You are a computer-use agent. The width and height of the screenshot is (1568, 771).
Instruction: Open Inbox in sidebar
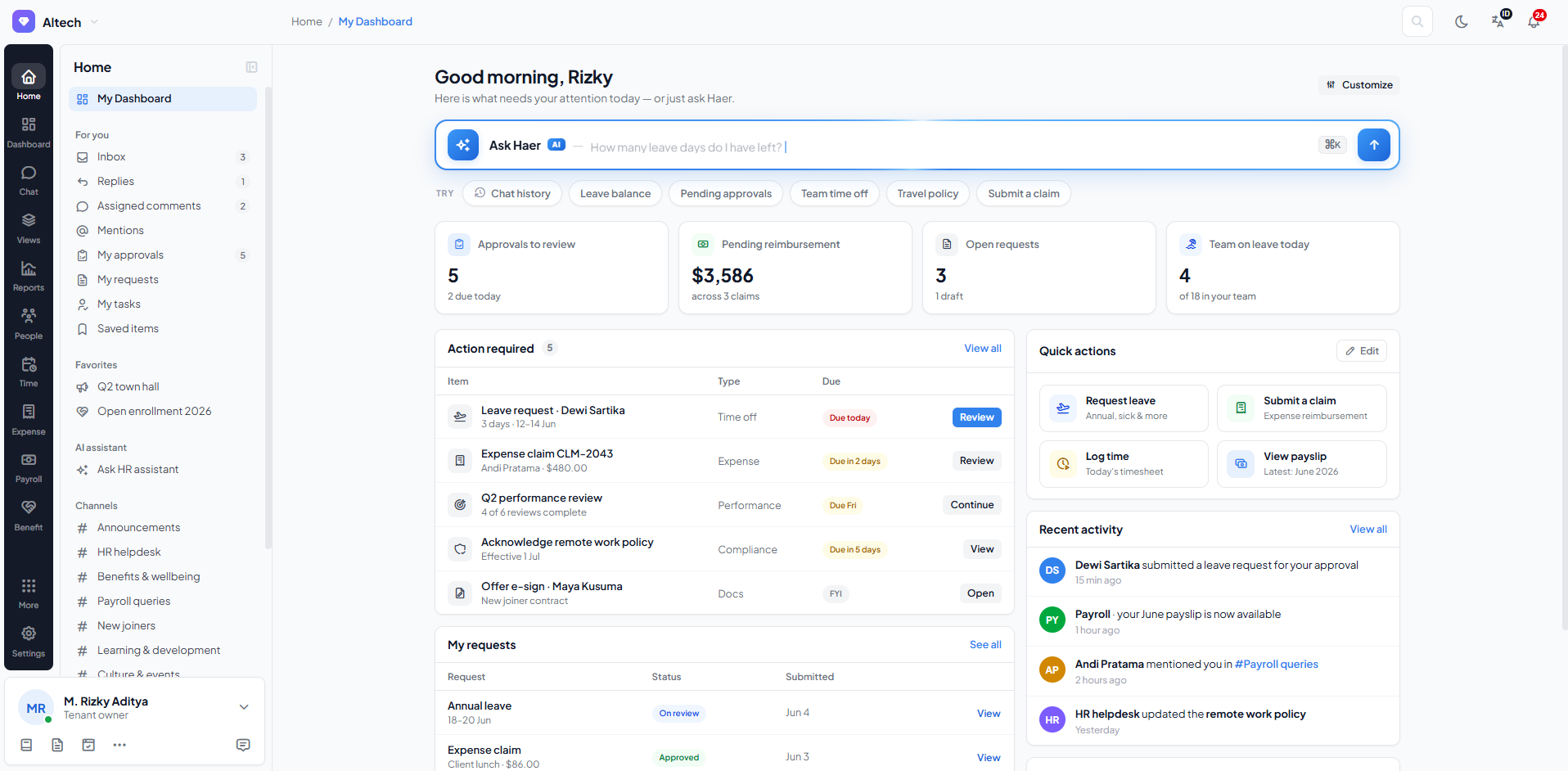coord(163,157)
